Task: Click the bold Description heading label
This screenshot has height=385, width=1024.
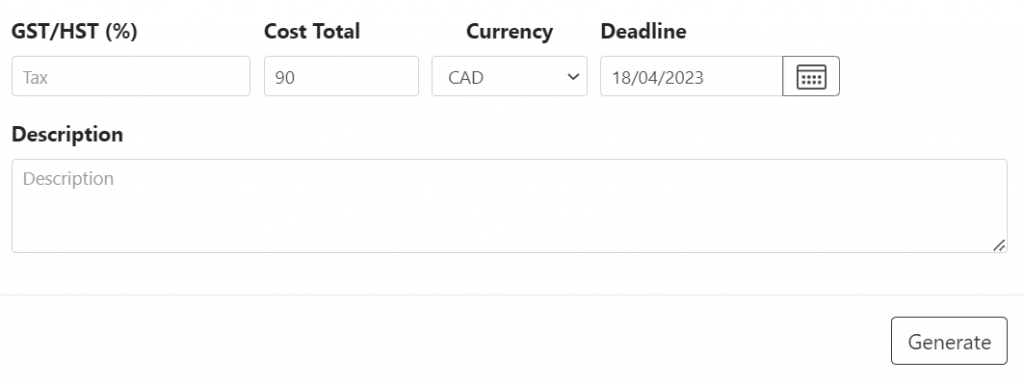Action: click(x=67, y=134)
